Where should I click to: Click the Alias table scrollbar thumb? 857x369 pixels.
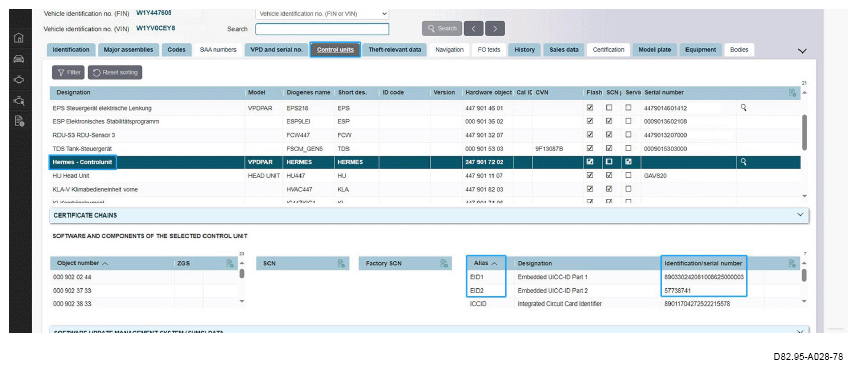tap(804, 275)
